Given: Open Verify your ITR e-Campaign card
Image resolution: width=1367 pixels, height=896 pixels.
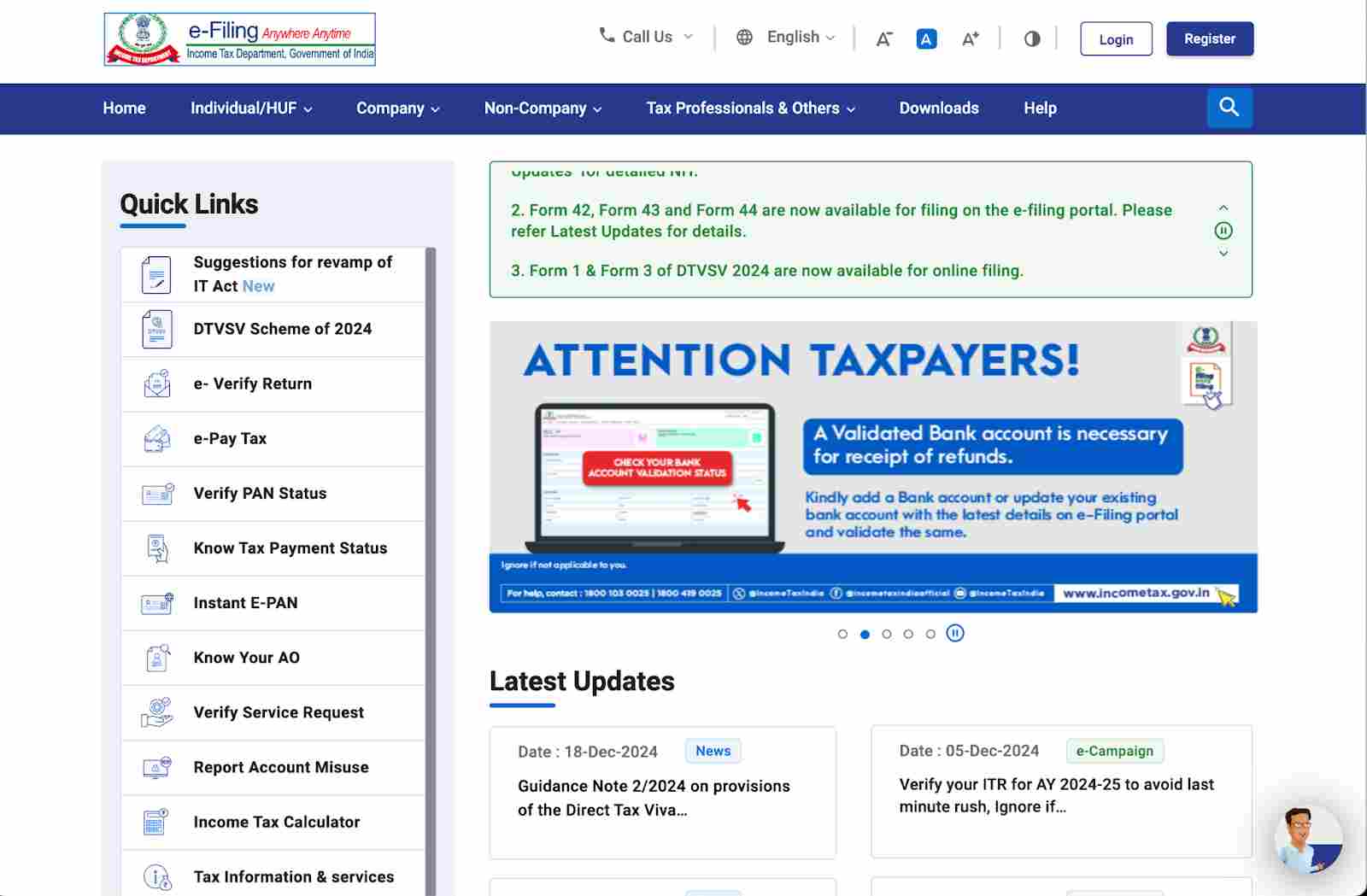Looking at the screenshot, I should pyautogui.click(x=1061, y=791).
